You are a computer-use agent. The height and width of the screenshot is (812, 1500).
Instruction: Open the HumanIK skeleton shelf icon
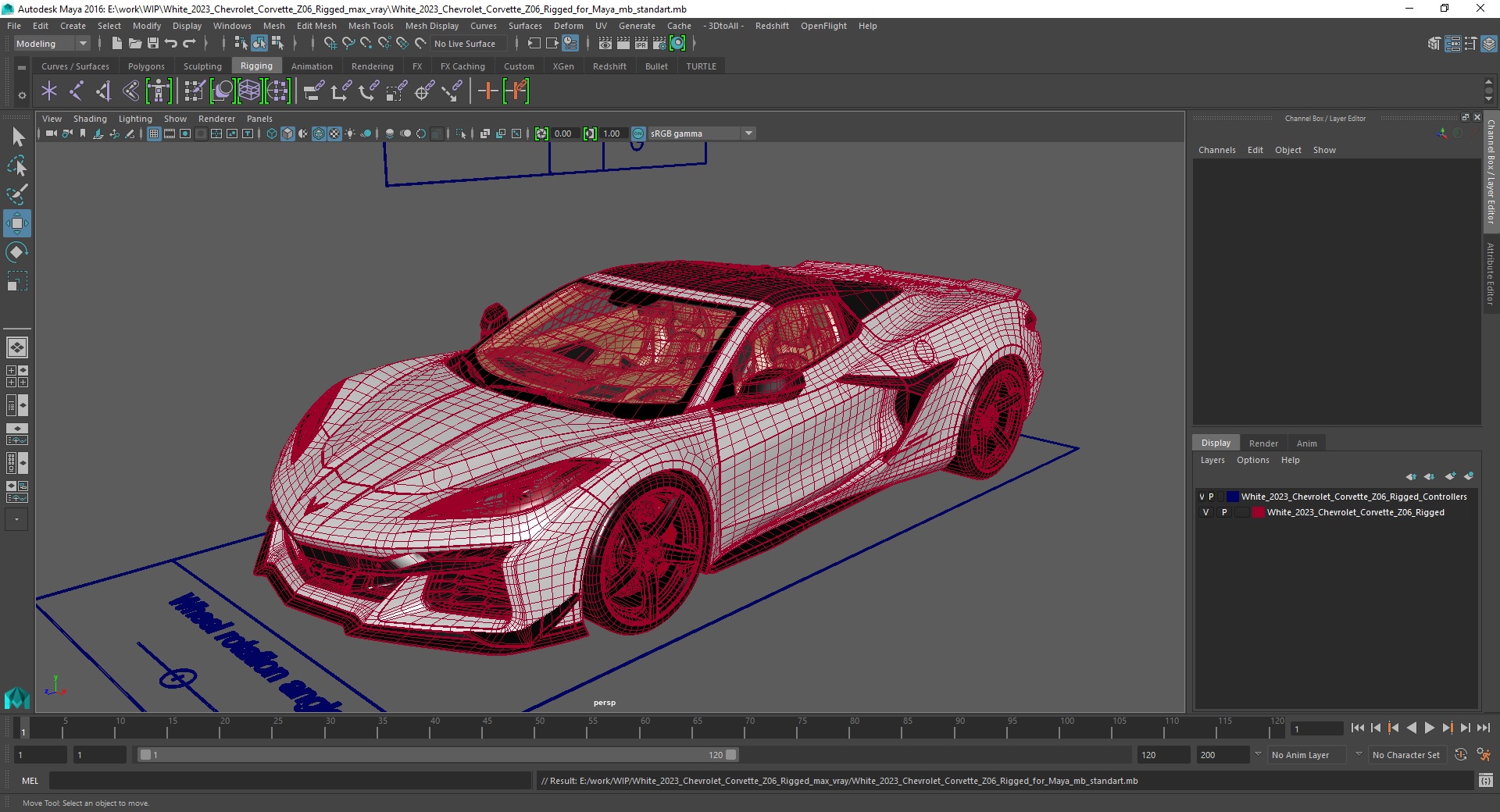159,91
